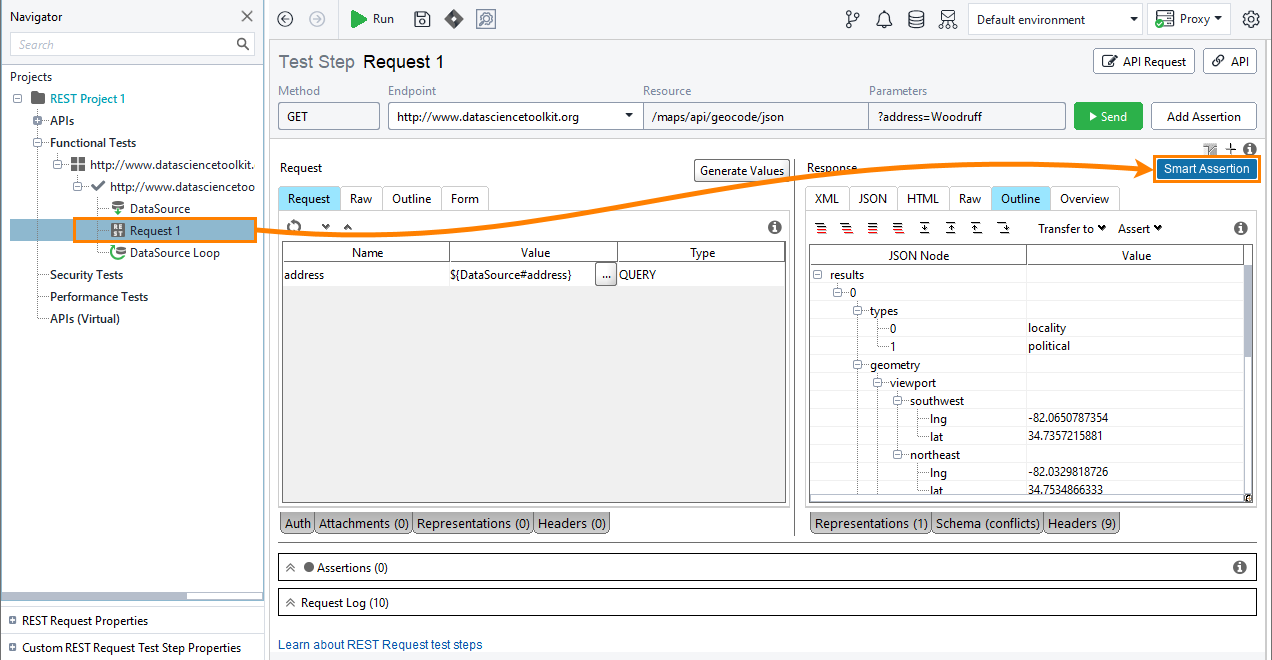The image size is (1272, 660).
Task: Open the Transfer to menu
Action: point(1071,228)
